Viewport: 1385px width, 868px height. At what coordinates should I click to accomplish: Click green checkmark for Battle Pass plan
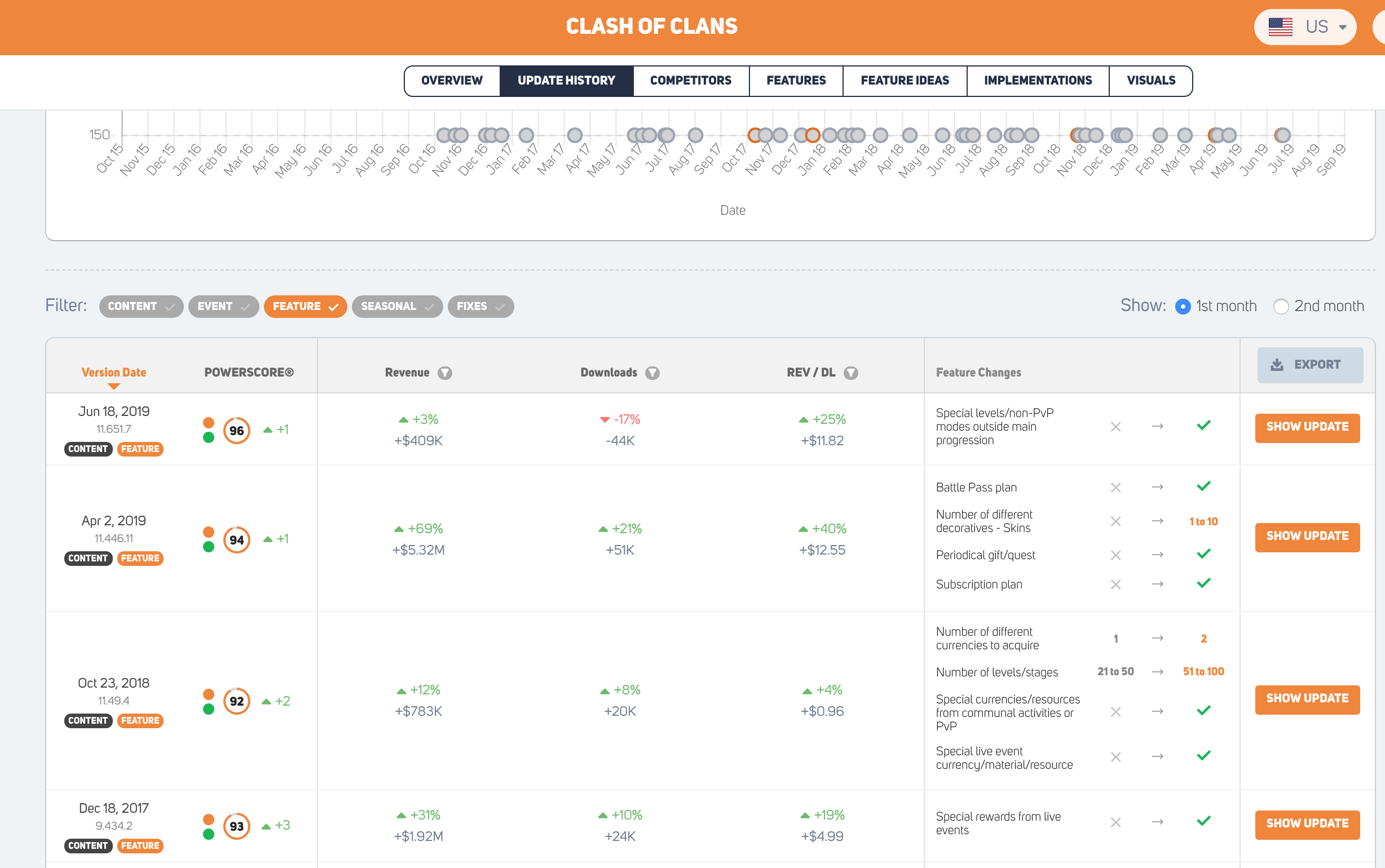pyautogui.click(x=1203, y=487)
